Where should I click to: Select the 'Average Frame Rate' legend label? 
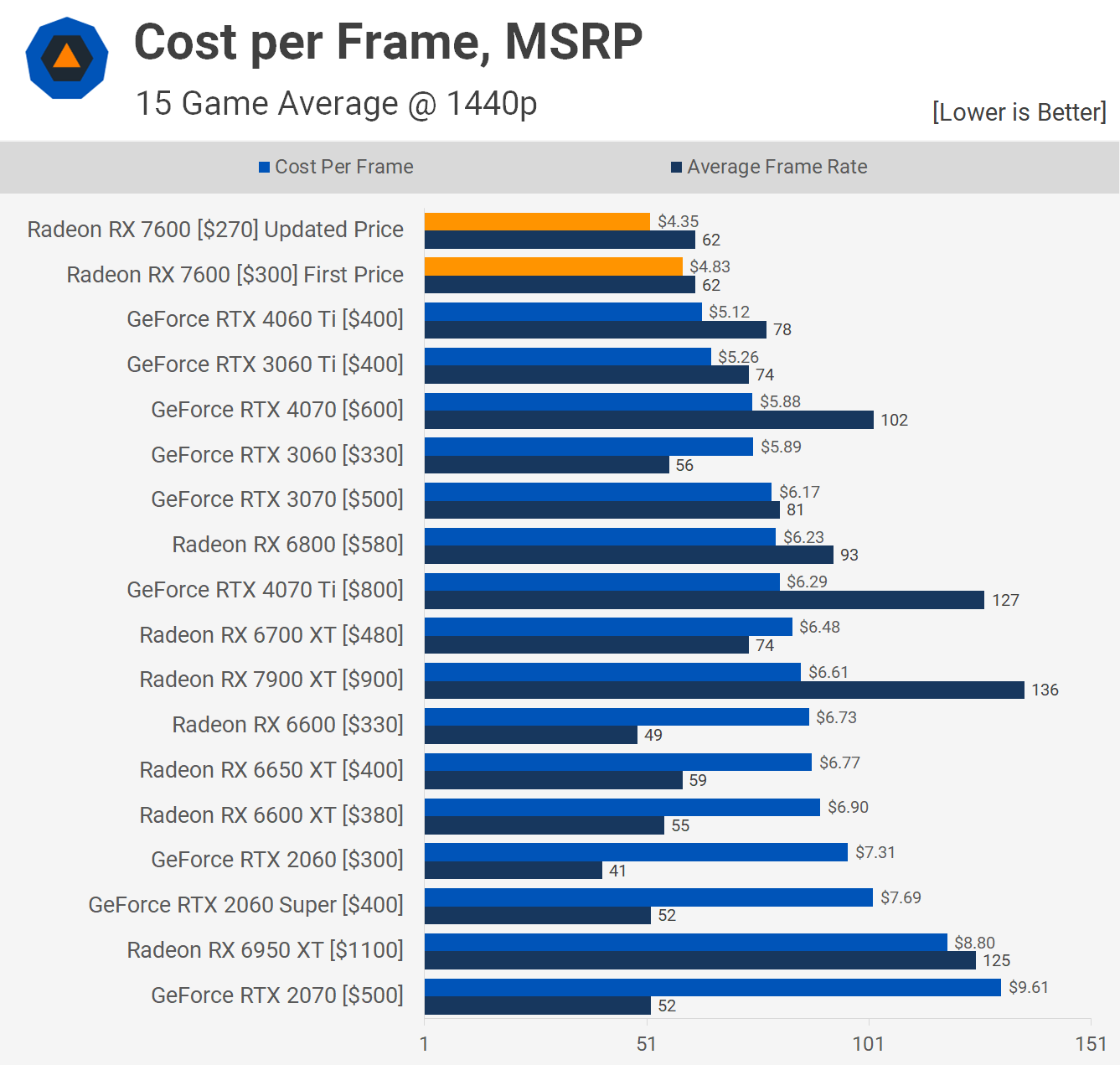pos(777,167)
